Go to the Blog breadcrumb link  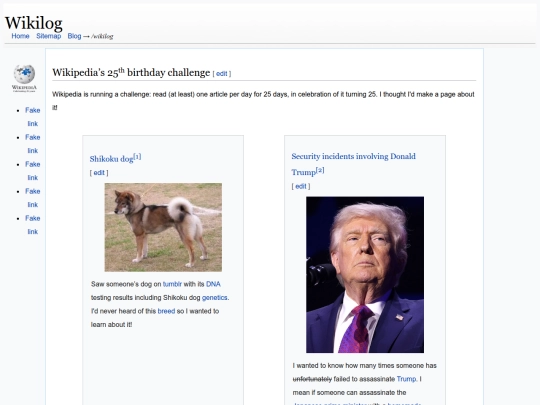coord(74,36)
